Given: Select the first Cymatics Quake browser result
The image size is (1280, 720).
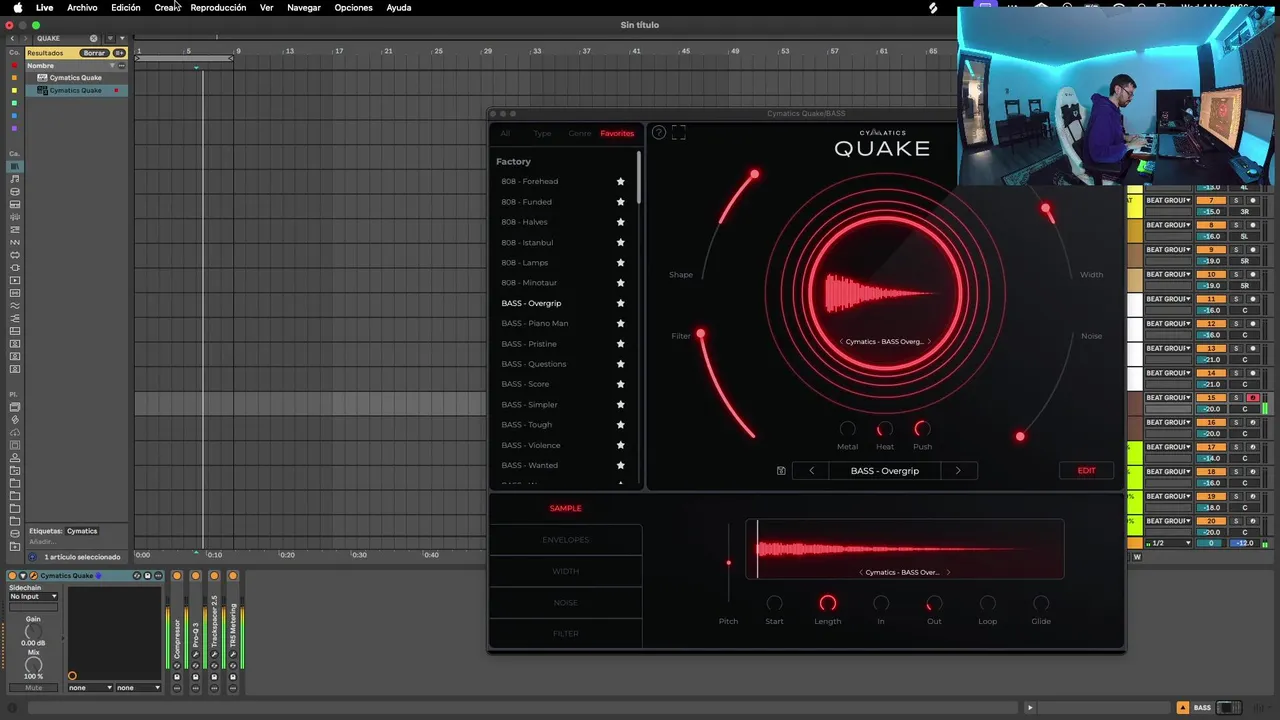Looking at the screenshot, I should coord(75,77).
